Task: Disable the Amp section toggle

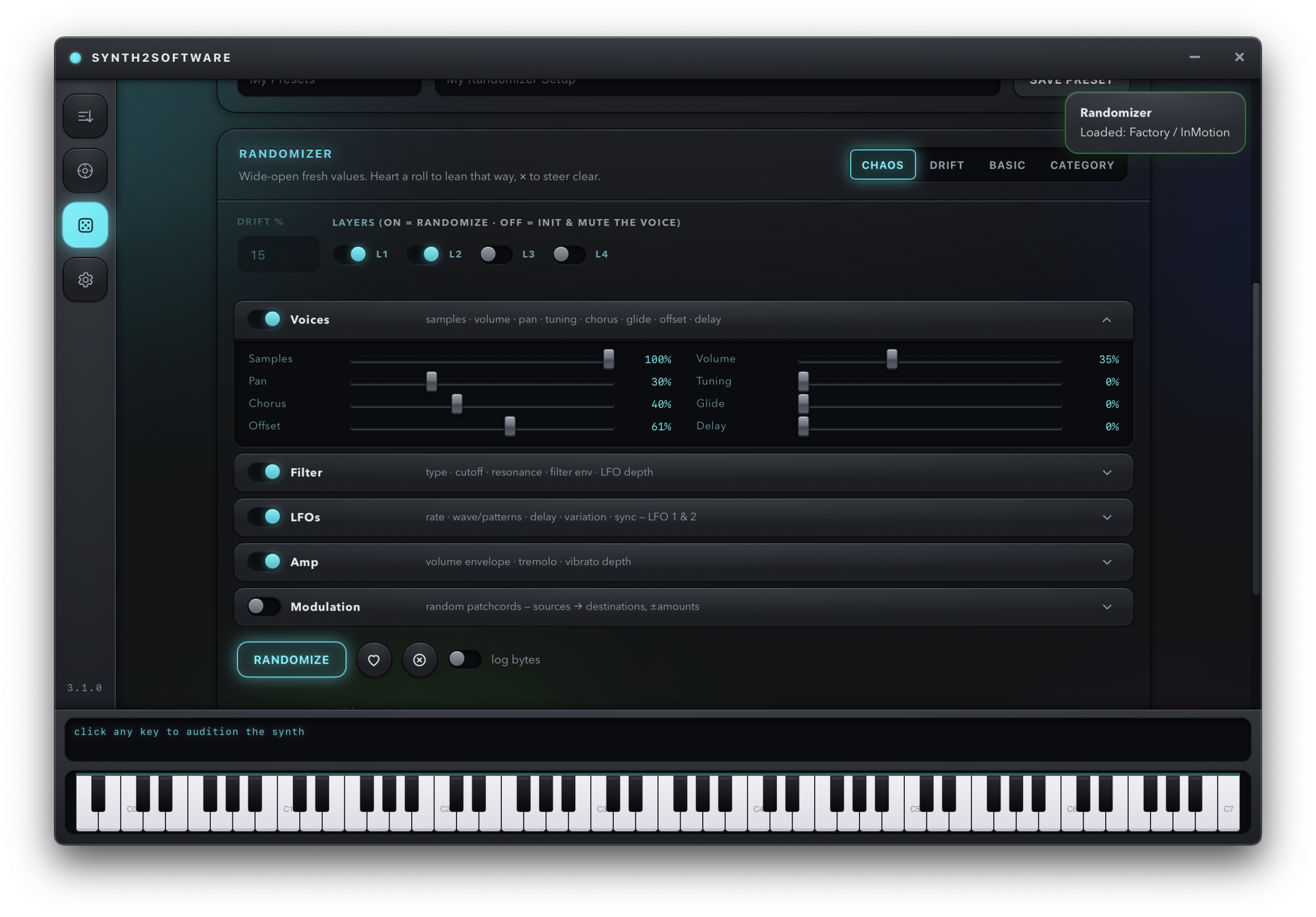Action: tap(265, 562)
